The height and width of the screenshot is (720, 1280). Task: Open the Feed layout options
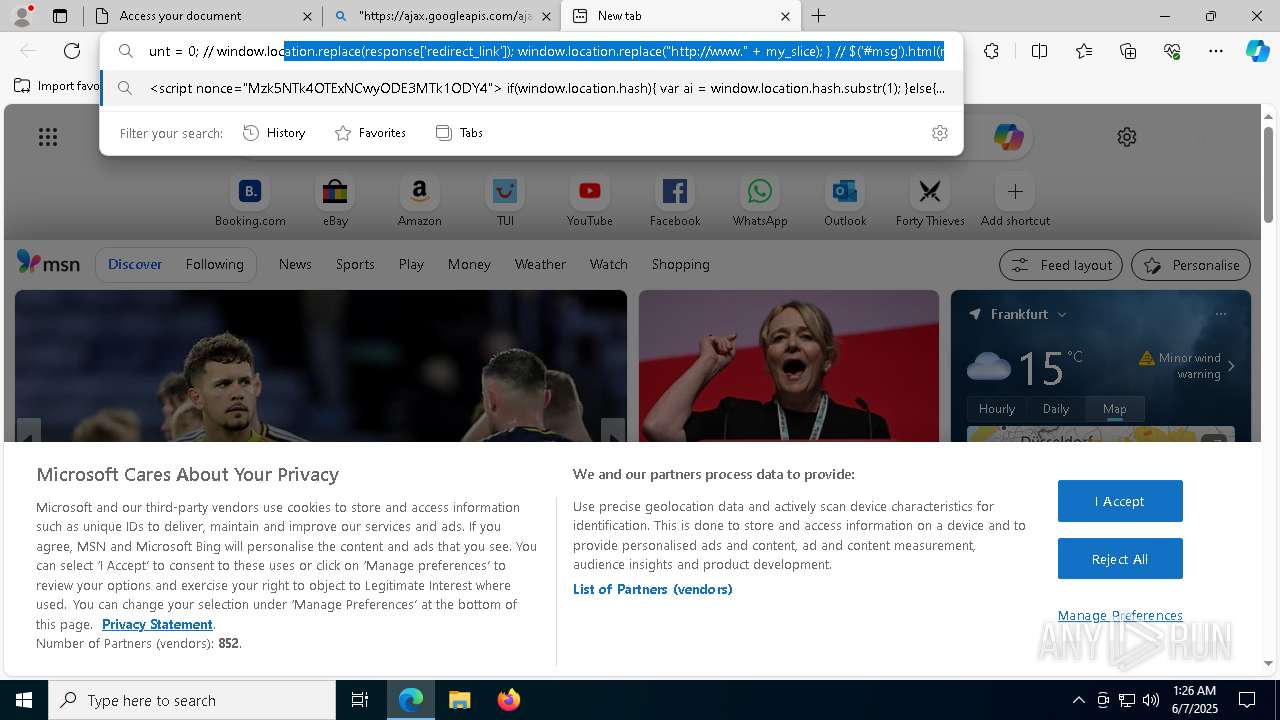tap(1062, 265)
